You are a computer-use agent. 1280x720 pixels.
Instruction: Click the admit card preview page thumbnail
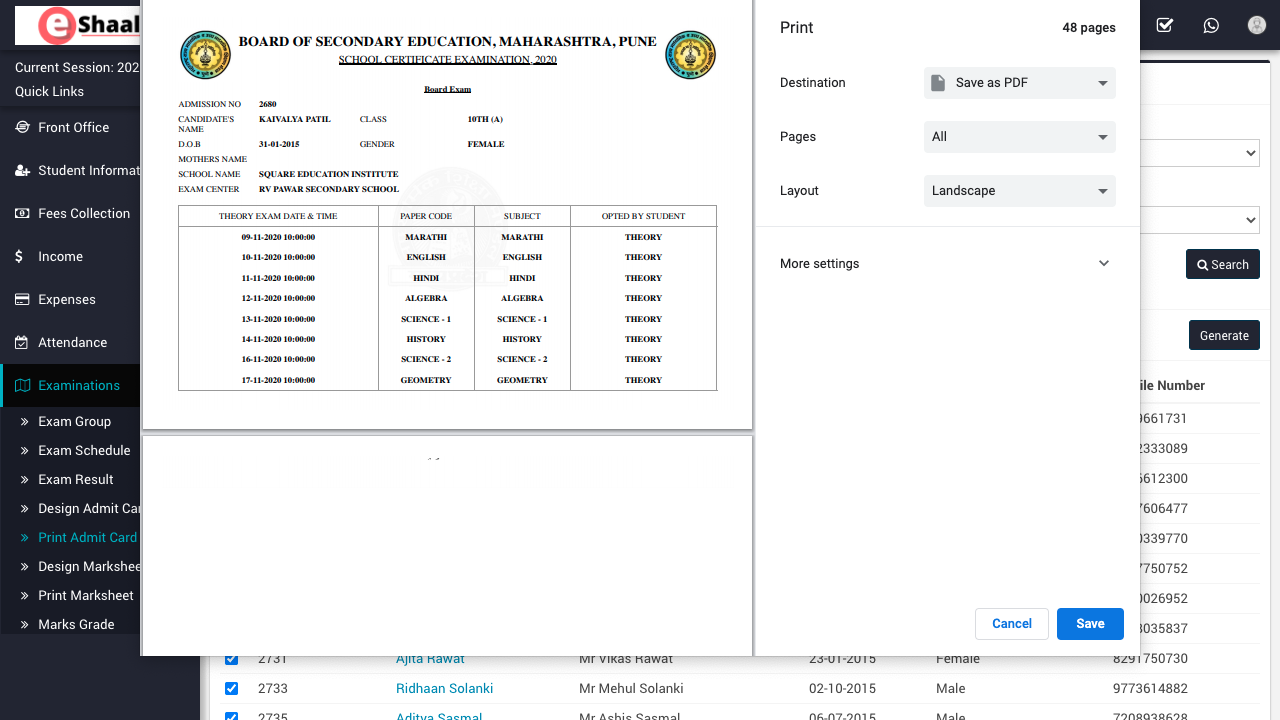(447, 215)
